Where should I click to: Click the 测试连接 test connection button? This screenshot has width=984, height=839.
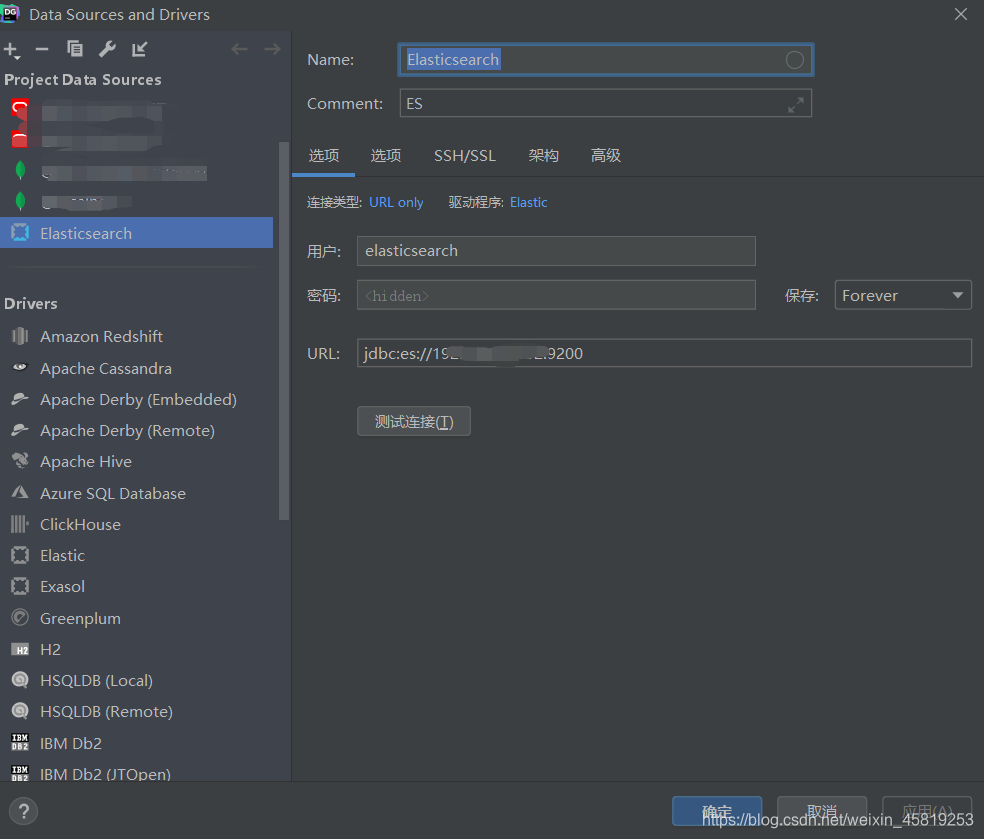(x=414, y=421)
